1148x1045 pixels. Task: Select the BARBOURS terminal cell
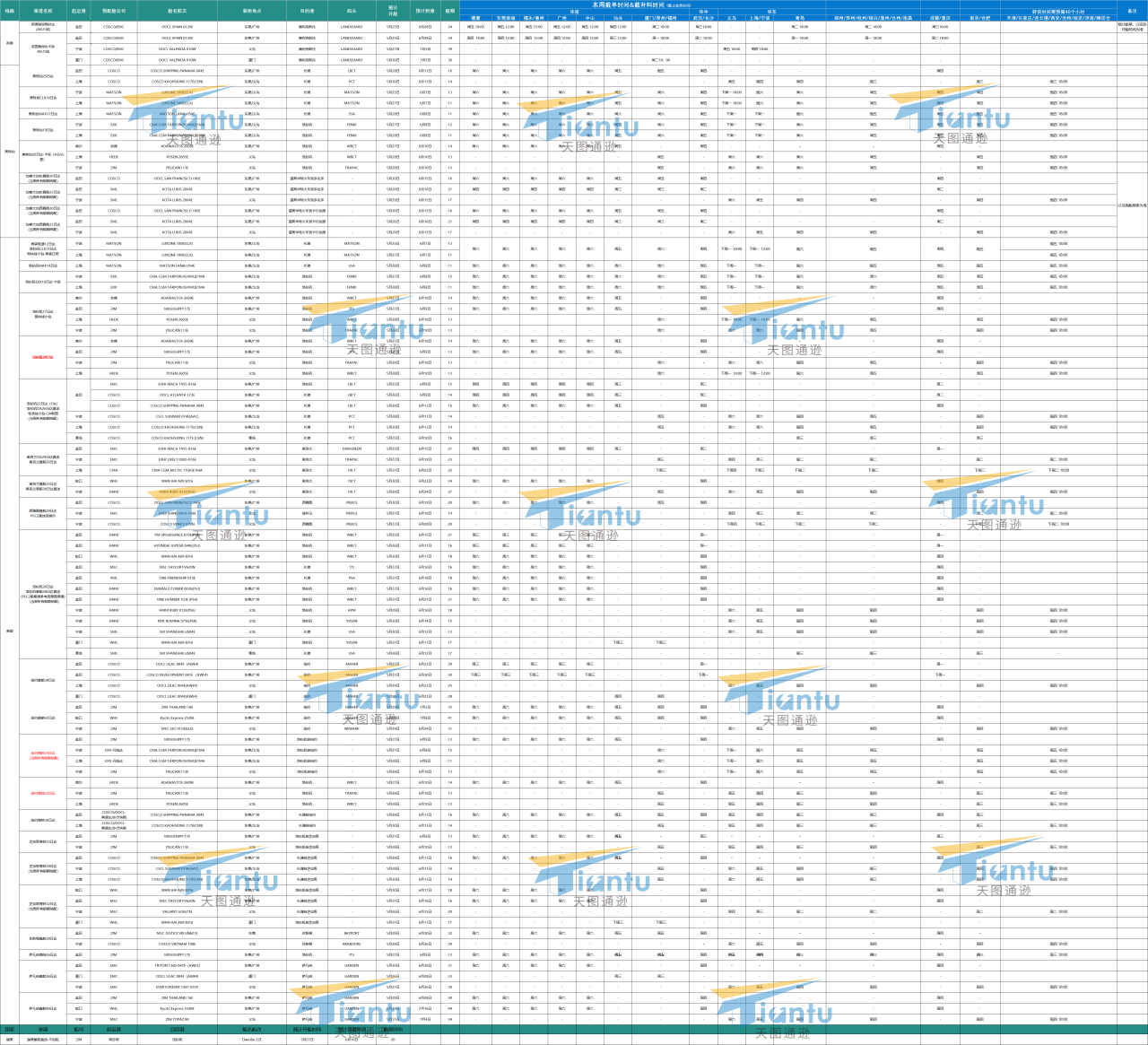(x=352, y=944)
